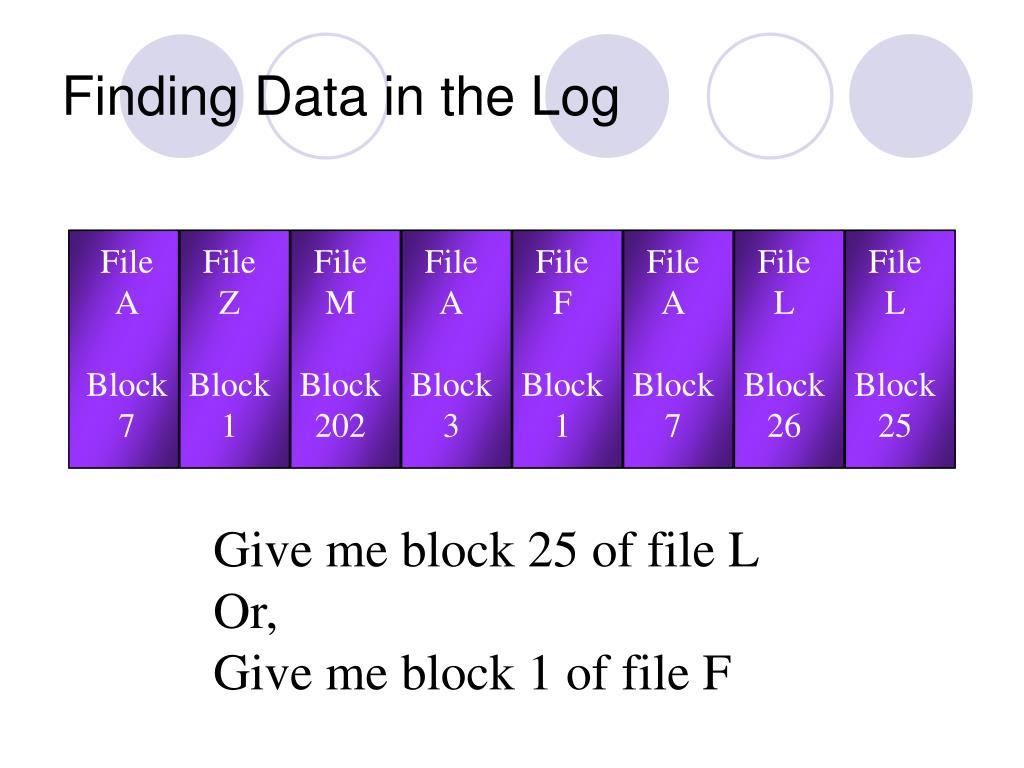
Task: Select the File L Block 25 cell
Action: point(901,349)
